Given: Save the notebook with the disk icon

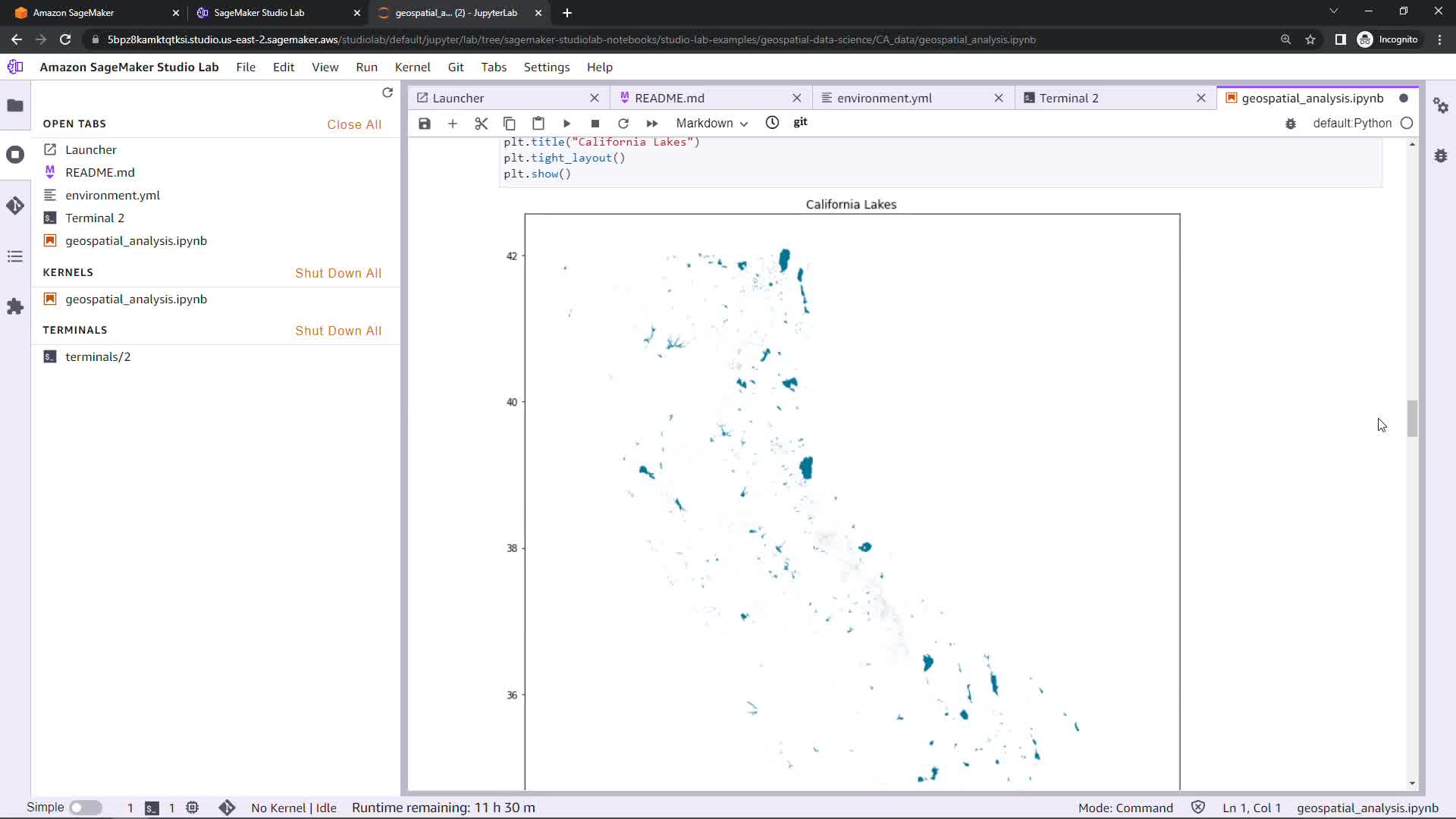Looking at the screenshot, I should (425, 124).
